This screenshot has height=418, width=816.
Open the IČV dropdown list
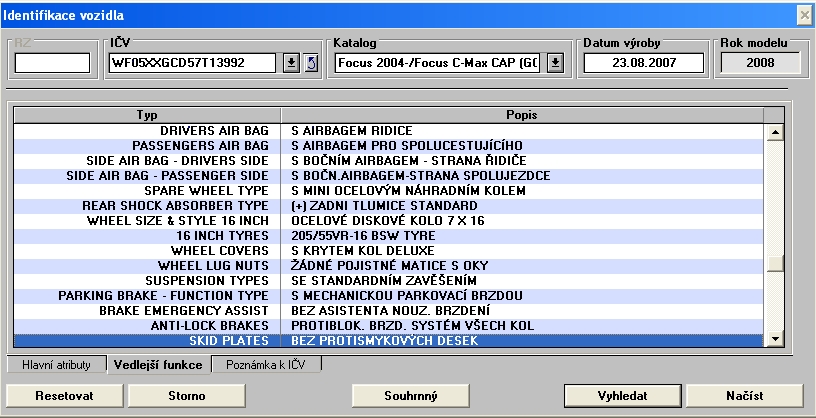click(x=290, y=64)
